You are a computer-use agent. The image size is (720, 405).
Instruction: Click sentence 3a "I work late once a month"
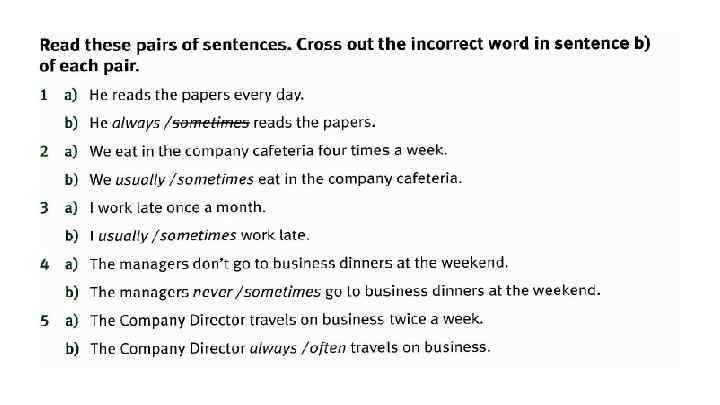point(177,208)
